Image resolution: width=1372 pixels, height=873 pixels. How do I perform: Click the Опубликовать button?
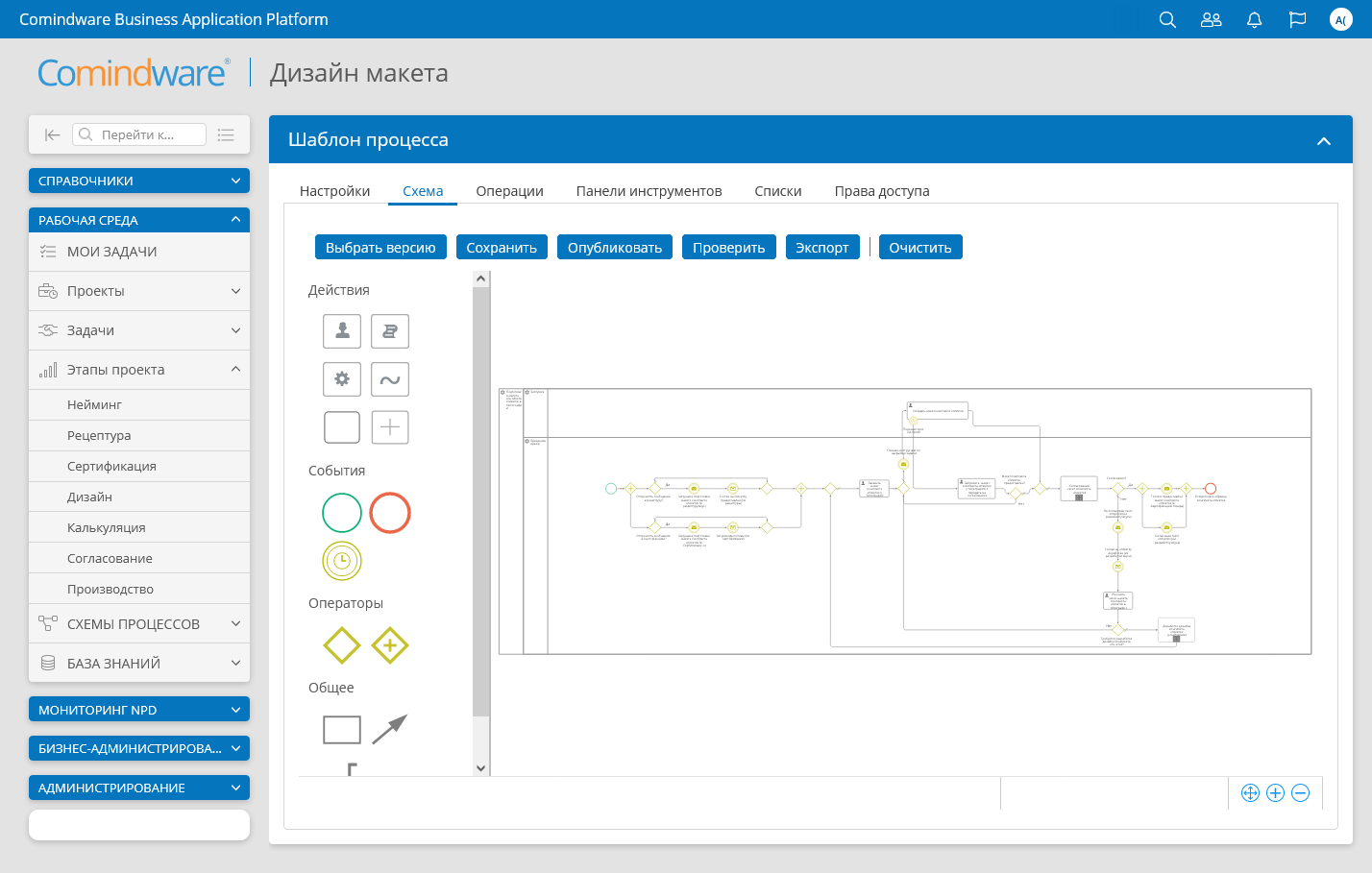click(x=615, y=247)
